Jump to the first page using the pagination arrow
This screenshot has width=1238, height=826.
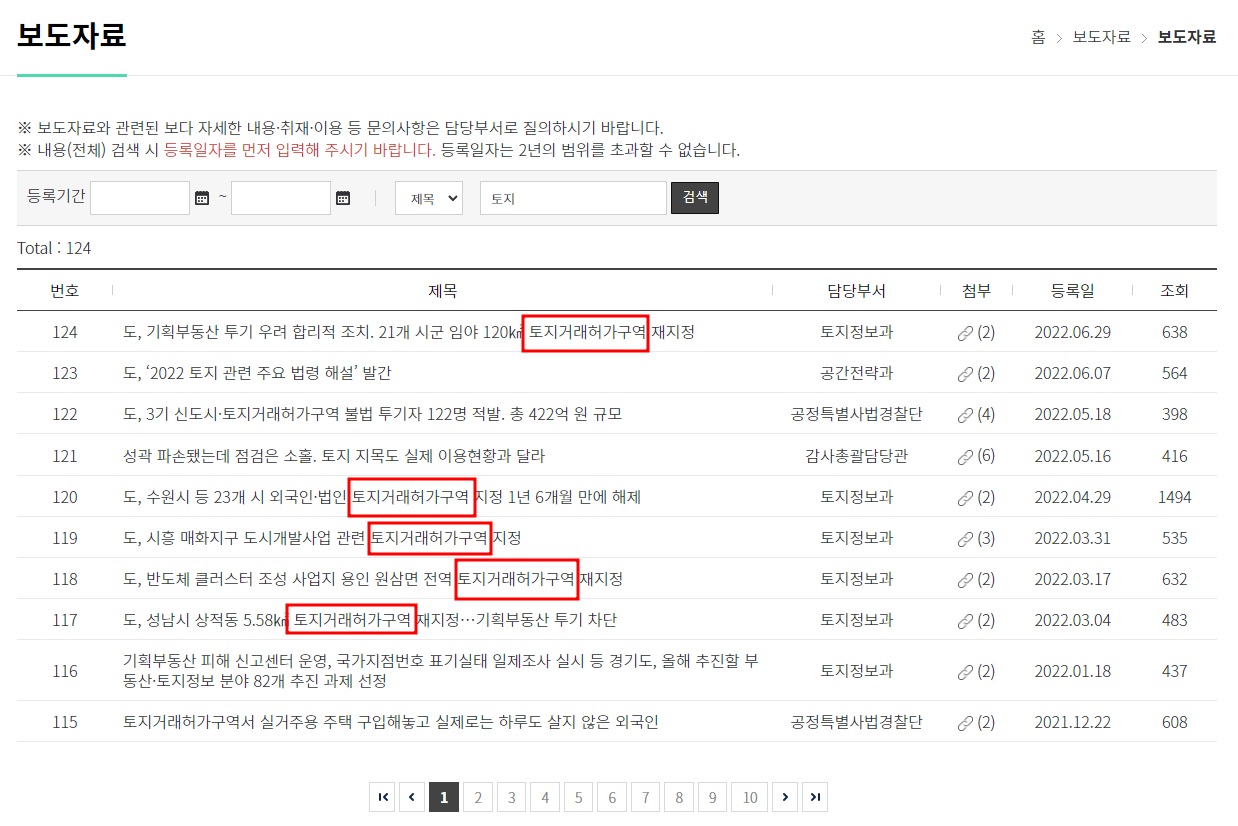(383, 796)
